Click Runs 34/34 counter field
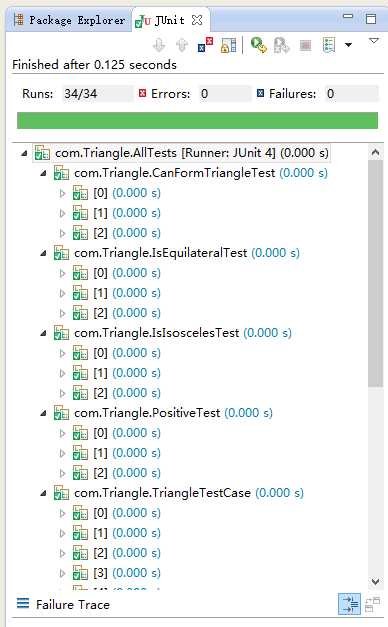Screen dimensions: 388x627 (98, 94)
